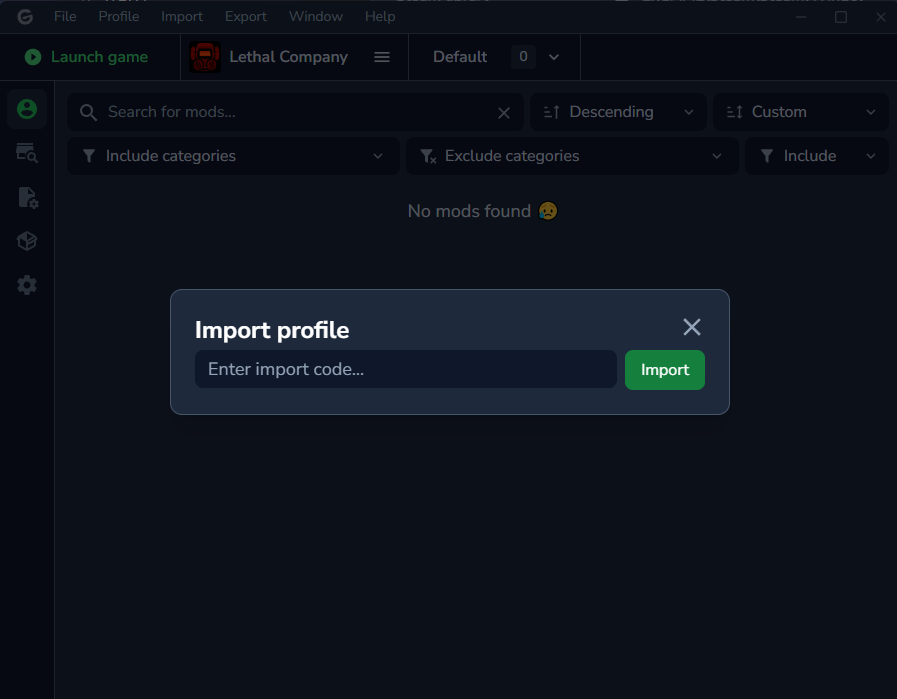897x699 pixels.
Task: Focus the Enter import code field
Action: [405, 370]
